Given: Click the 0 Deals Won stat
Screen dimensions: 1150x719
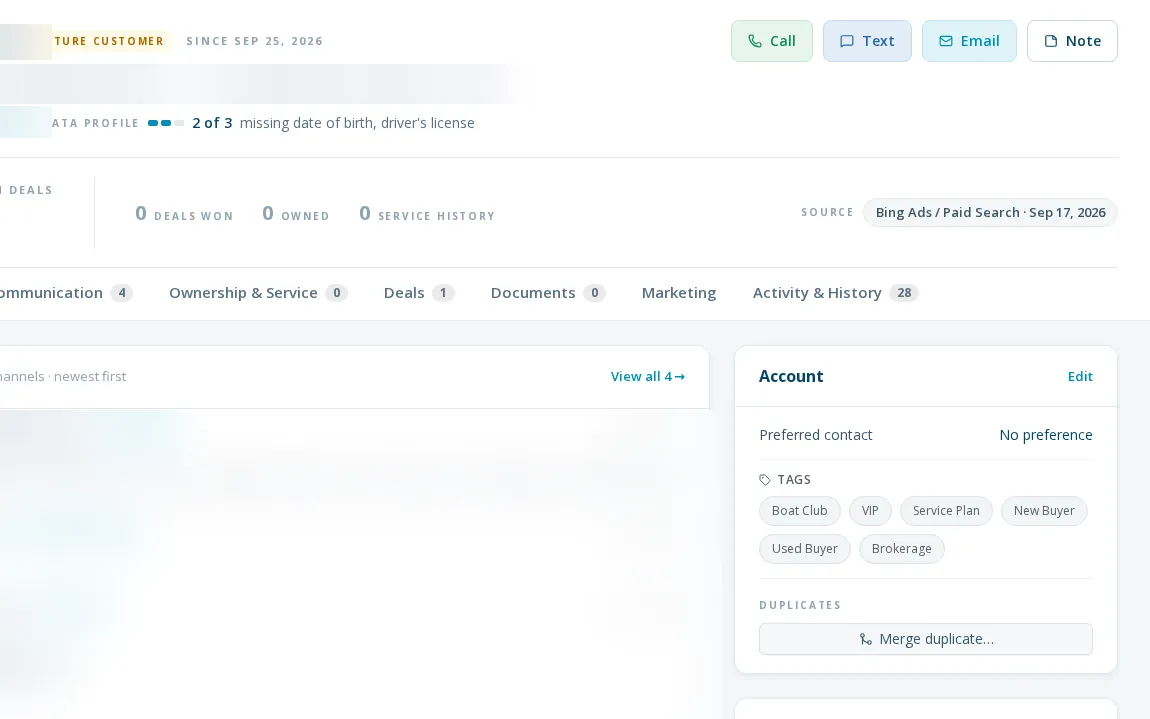Looking at the screenshot, I should [x=184, y=213].
